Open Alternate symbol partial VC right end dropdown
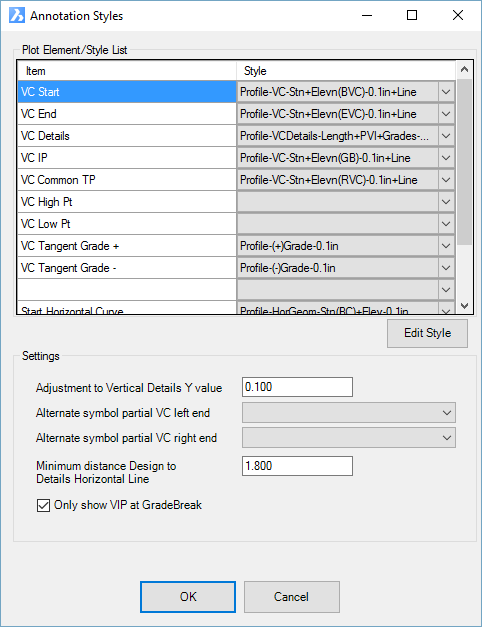The height and width of the screenshot is (627, 482). tap(348, 438)
